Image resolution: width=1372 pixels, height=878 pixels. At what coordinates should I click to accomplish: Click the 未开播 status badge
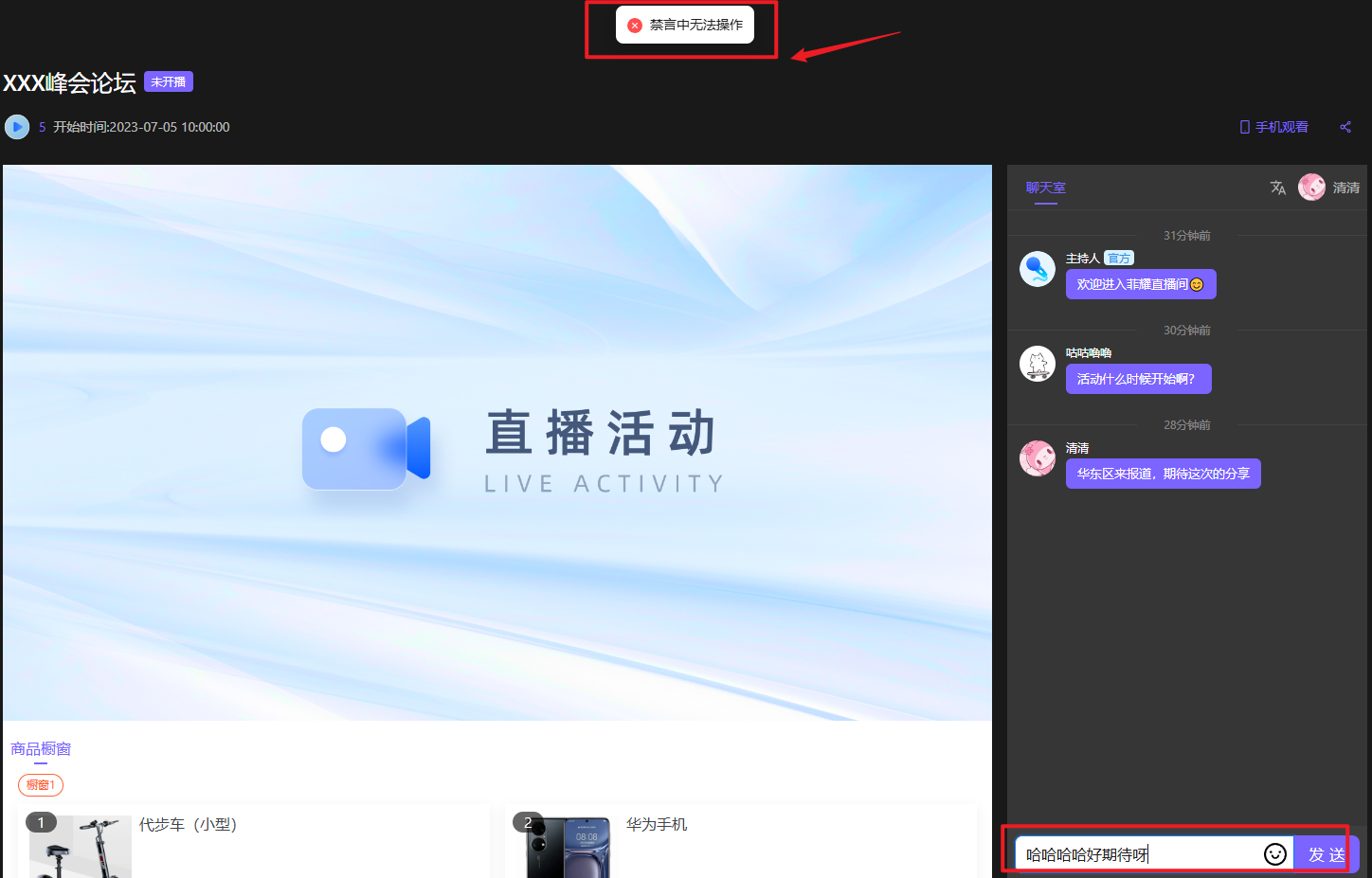pyautogui.click(x=169, y=82)
